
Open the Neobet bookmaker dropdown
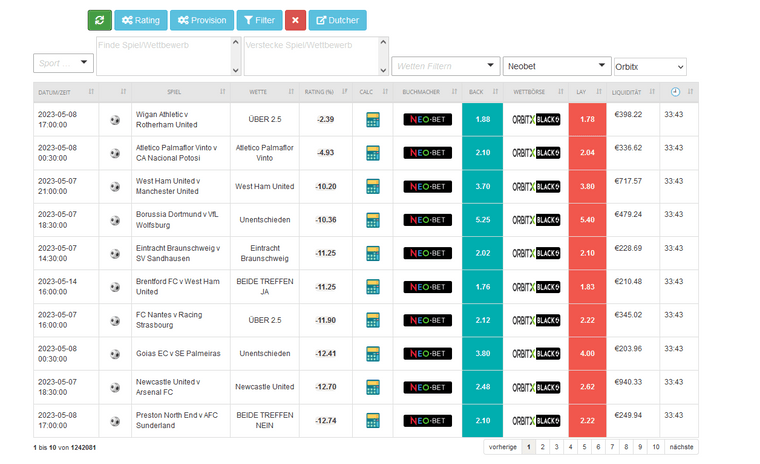pos(556,66)
